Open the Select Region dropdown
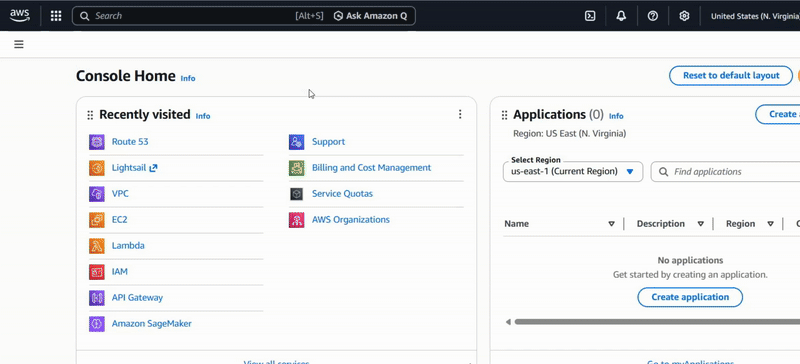Screen dimensions: 800x364 (573, 172)
